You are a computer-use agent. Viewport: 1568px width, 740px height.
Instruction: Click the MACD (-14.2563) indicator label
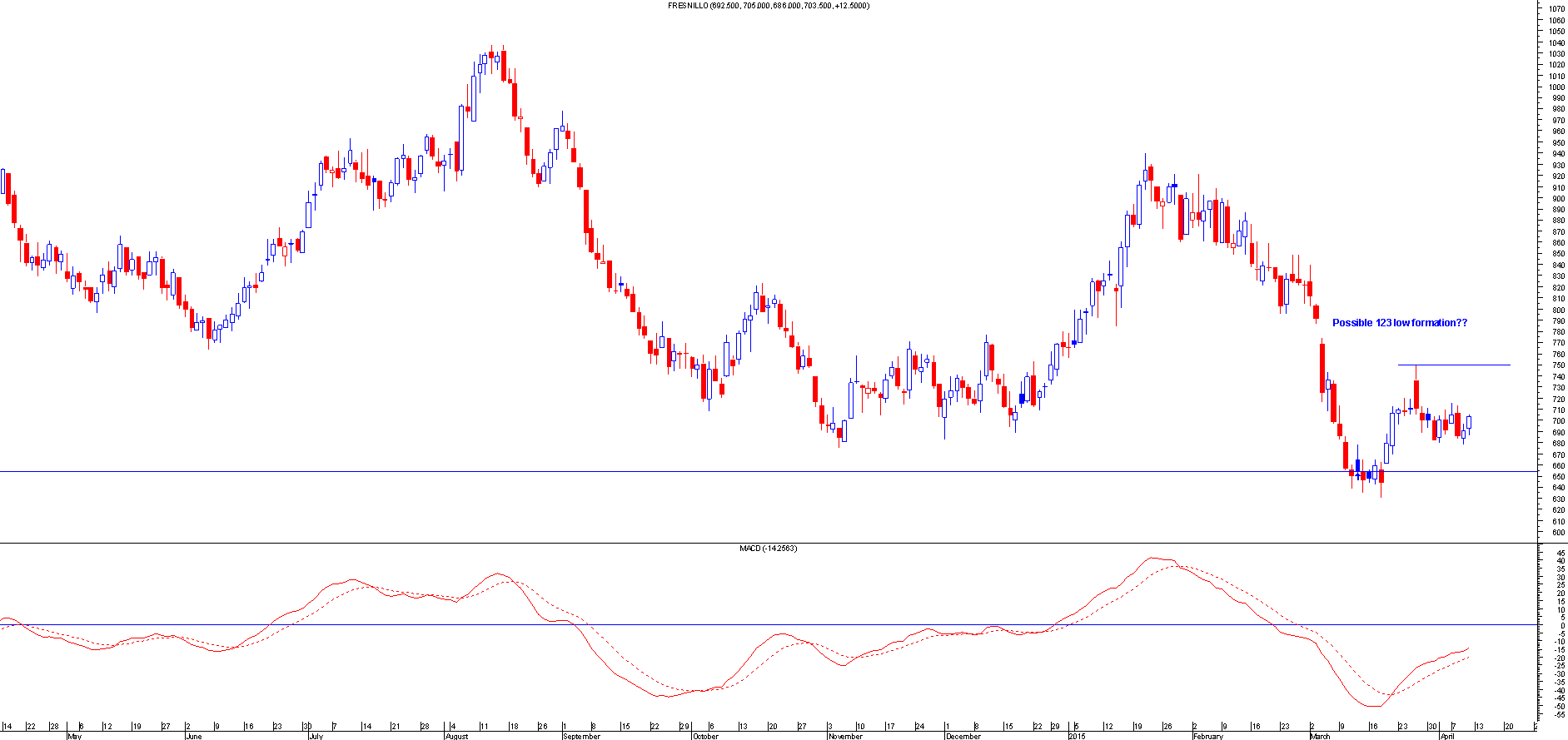pyautogui.click(x=768, y=549)
